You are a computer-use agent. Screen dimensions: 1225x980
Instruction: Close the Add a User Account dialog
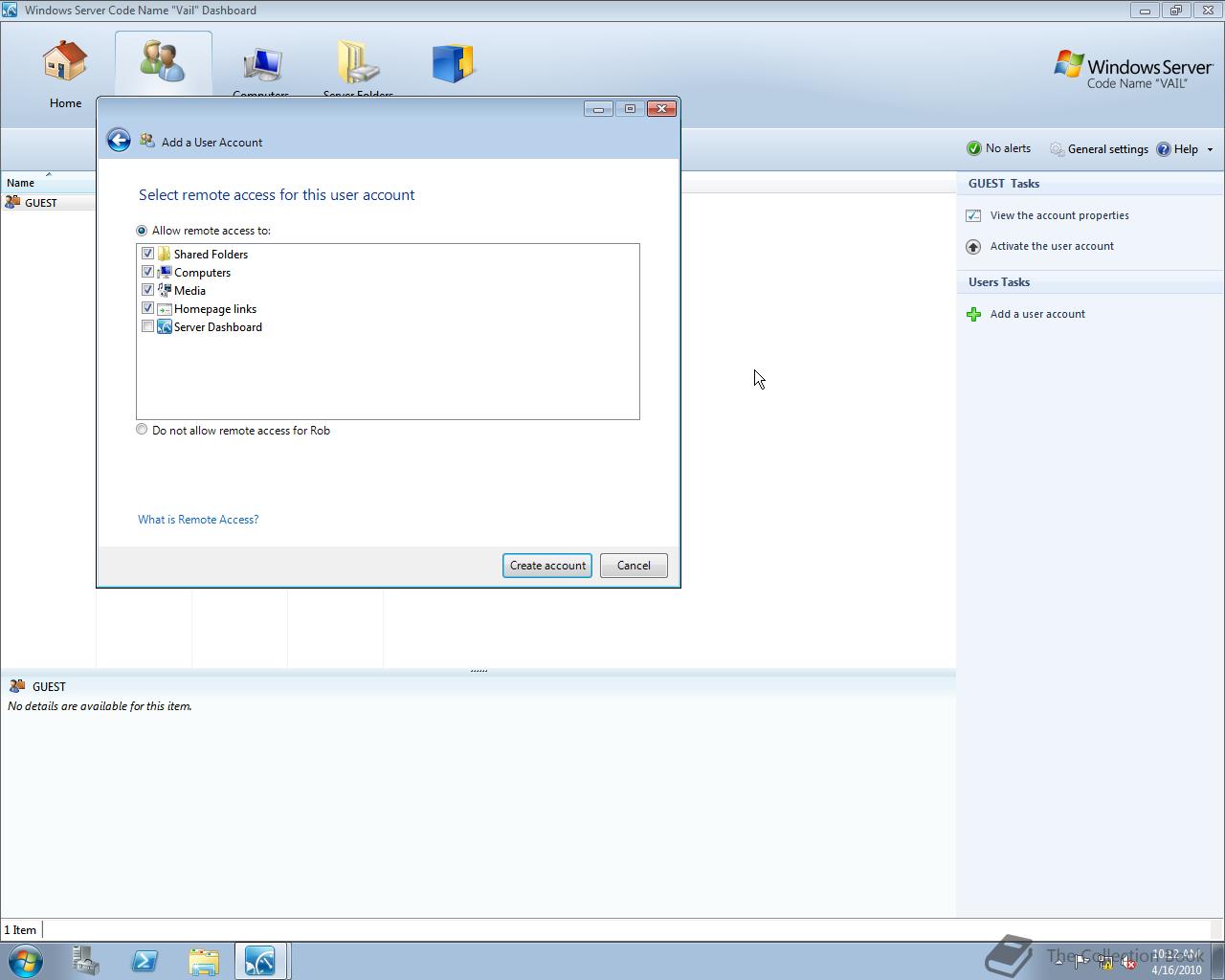[661, 108]
